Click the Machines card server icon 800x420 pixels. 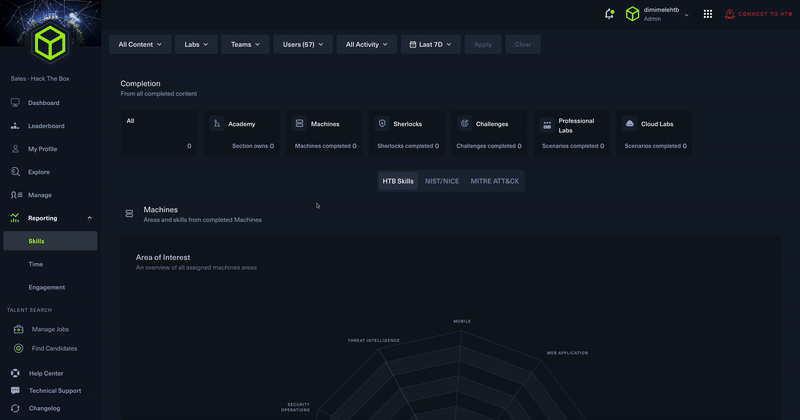299,123
